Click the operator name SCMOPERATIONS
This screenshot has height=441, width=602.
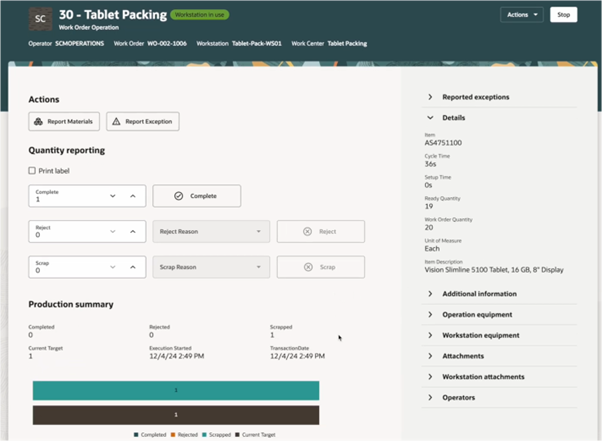point(79,44)
